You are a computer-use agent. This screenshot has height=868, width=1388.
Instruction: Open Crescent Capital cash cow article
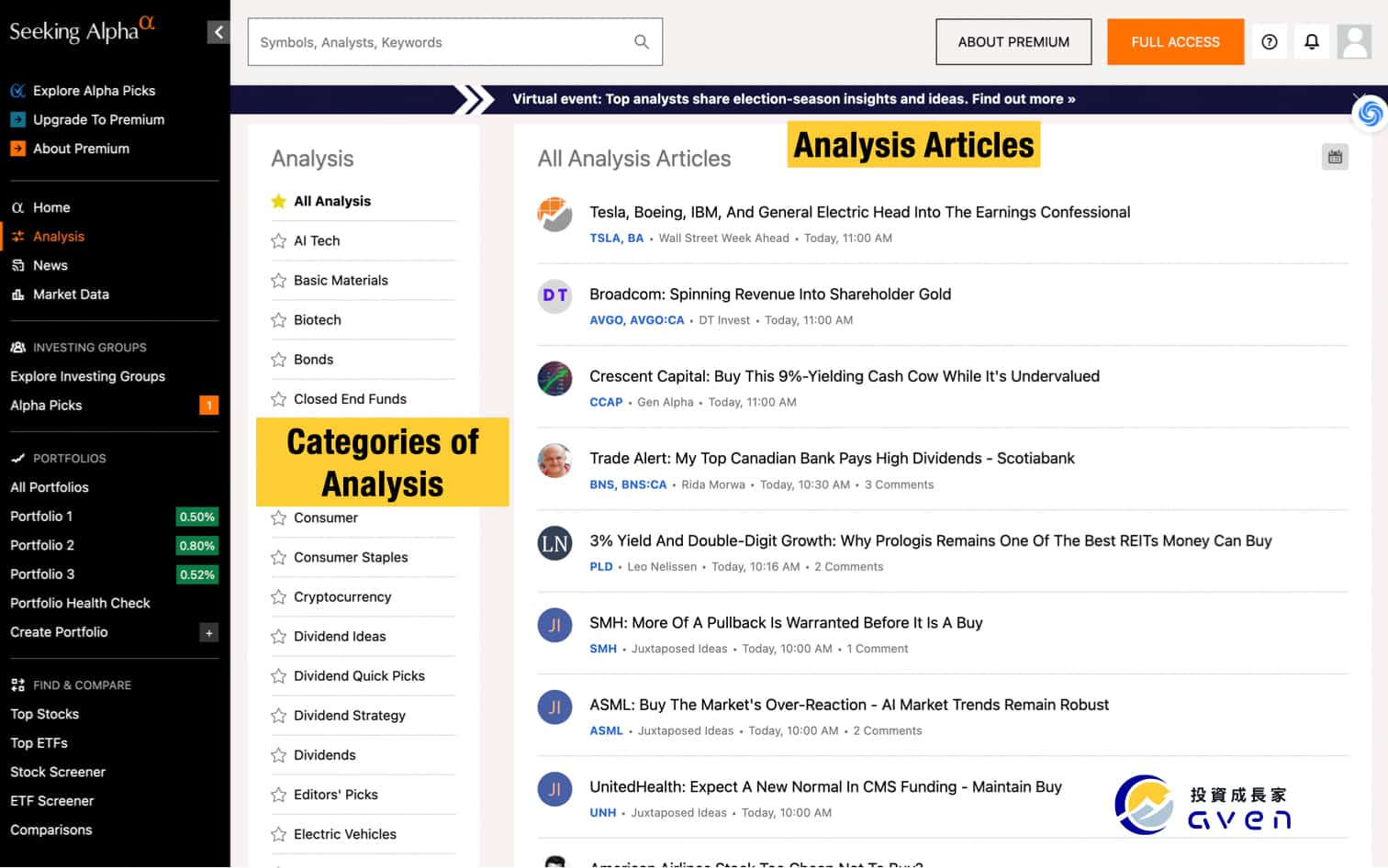(845, 376)
